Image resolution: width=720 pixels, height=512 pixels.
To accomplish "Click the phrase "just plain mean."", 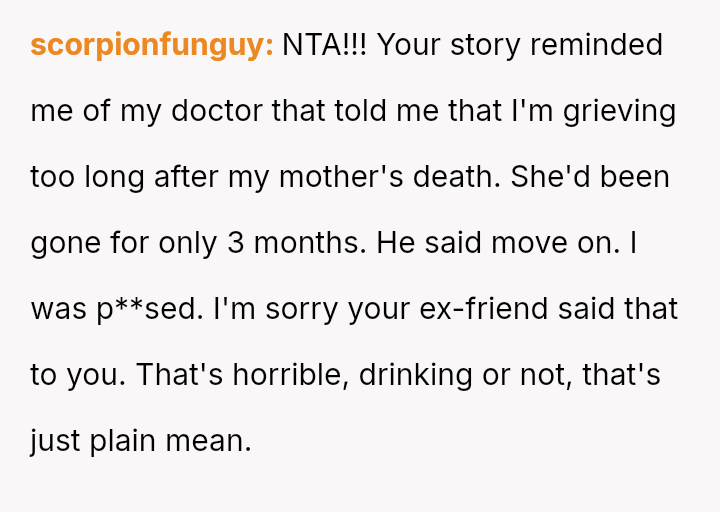I will (141, 441).
